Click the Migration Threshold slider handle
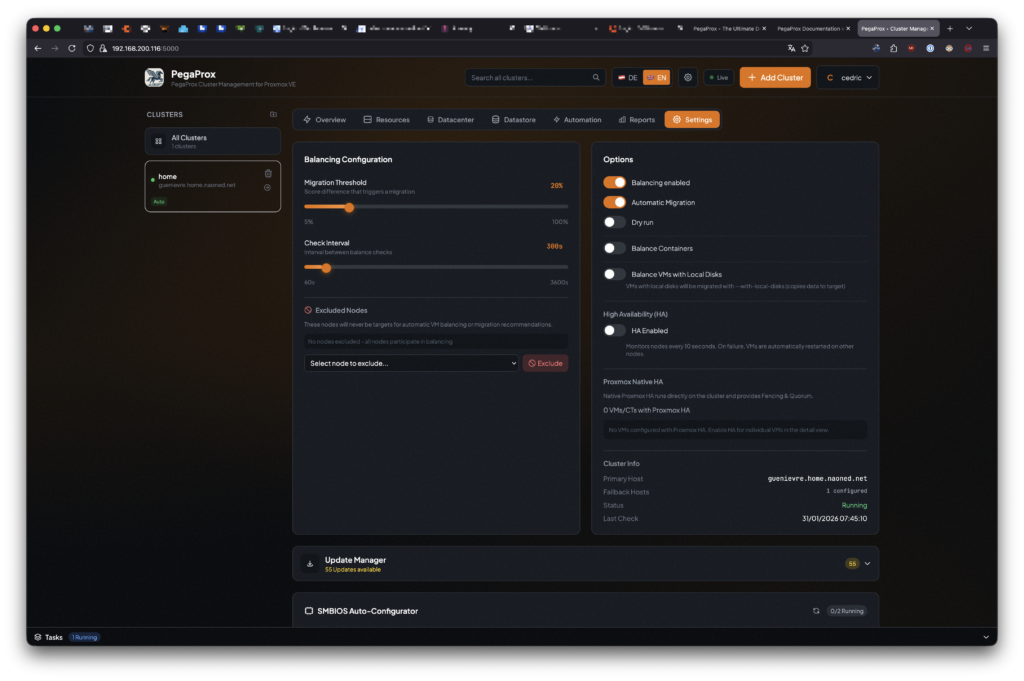Screen dimensions: 1024x681 (x=349, y=207)
